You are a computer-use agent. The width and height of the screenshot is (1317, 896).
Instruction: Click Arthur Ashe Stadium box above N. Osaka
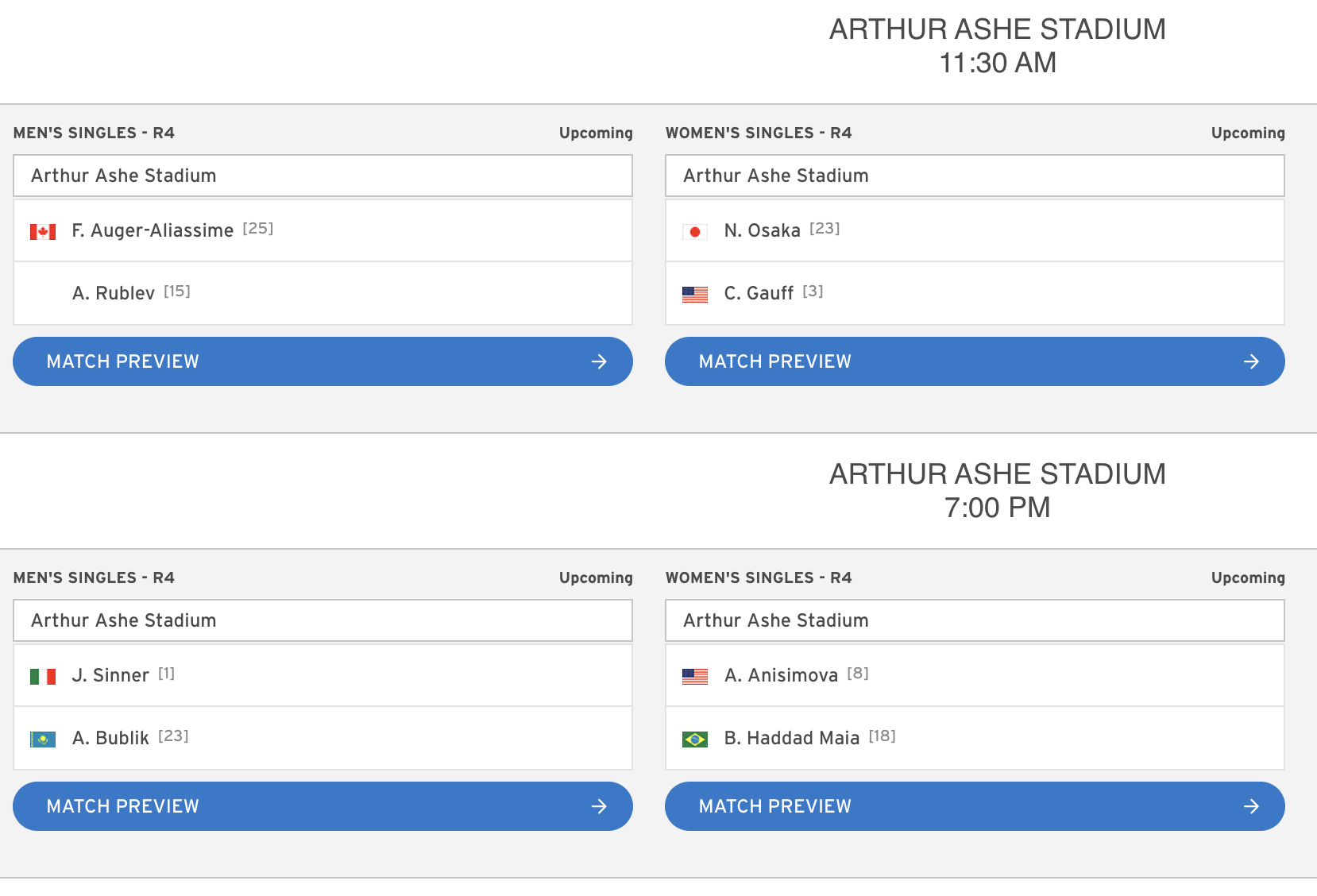pos(975,176)
